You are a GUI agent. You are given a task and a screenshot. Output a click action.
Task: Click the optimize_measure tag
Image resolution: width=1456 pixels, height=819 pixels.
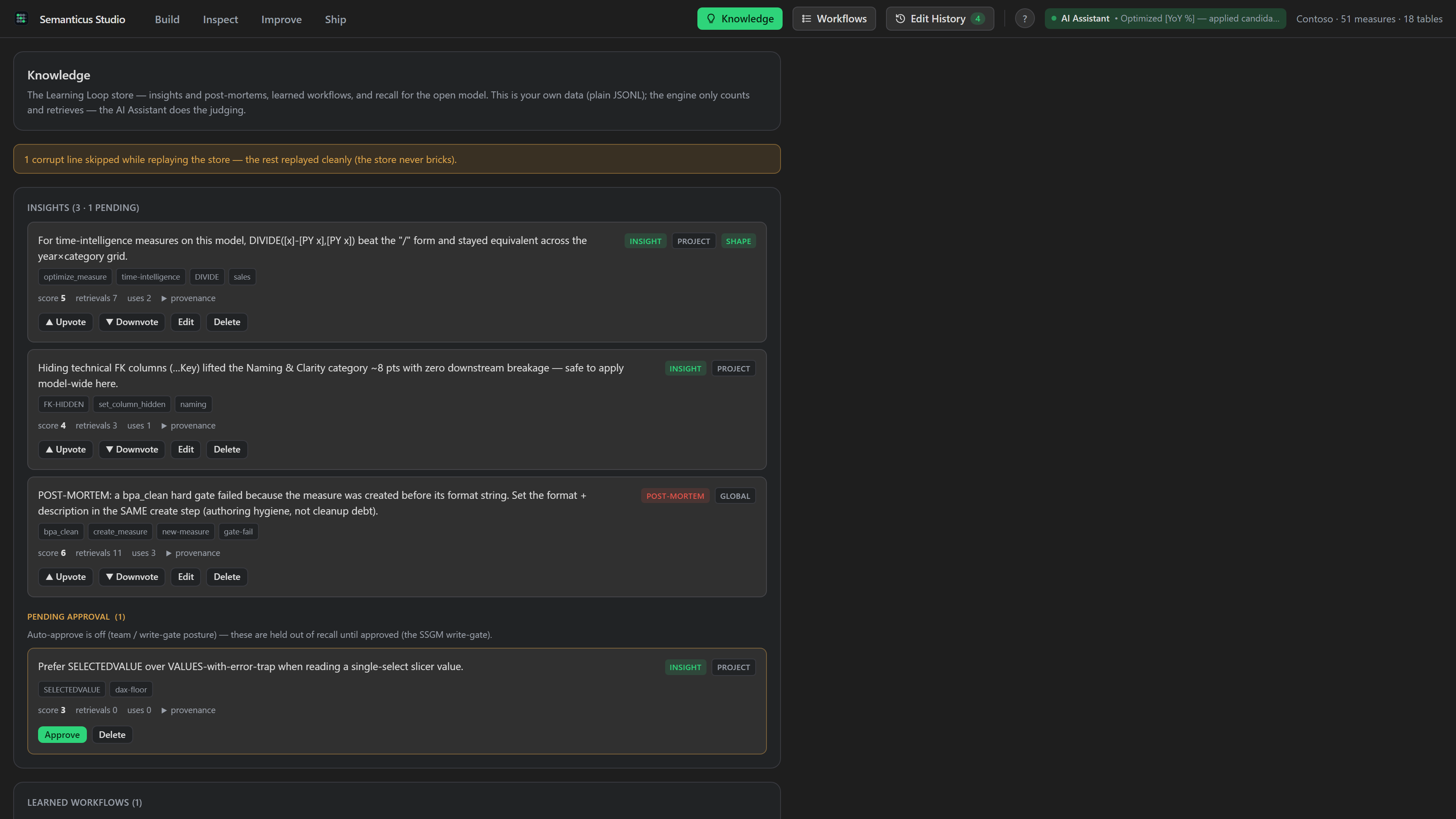(x=75, y=277)
